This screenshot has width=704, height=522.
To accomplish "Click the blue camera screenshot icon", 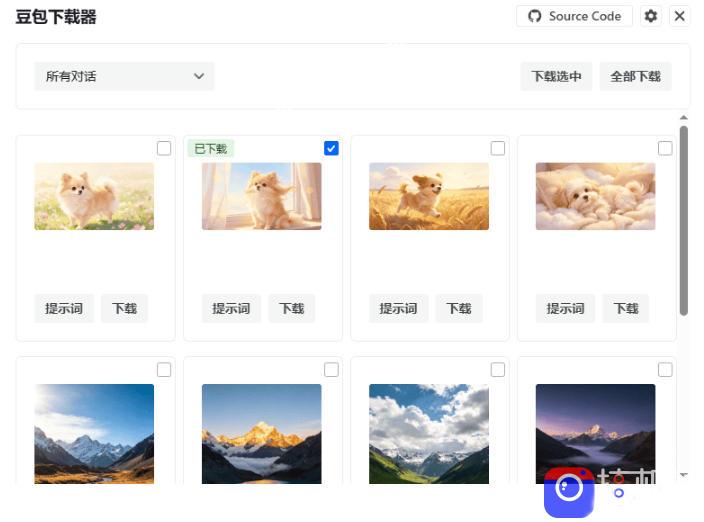I will pos(569,491).
